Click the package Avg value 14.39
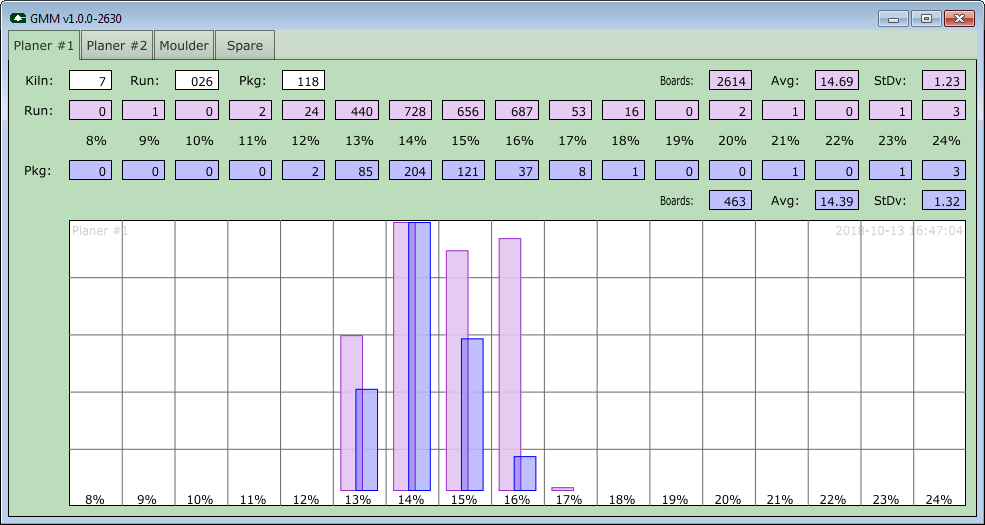 [x=837, y=200]
